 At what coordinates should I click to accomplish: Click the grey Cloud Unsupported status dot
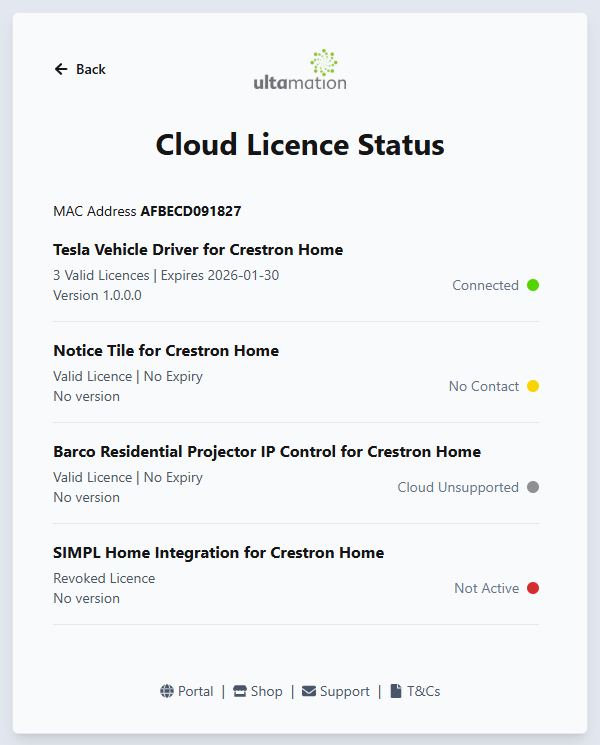(x=533, y=487)
